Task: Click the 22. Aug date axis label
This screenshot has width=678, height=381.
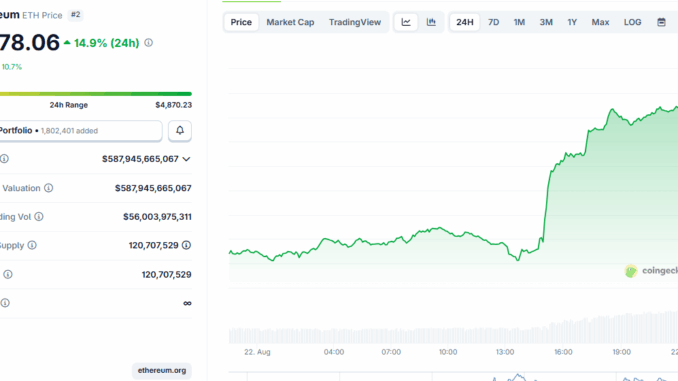Action: tap(257, 352)
